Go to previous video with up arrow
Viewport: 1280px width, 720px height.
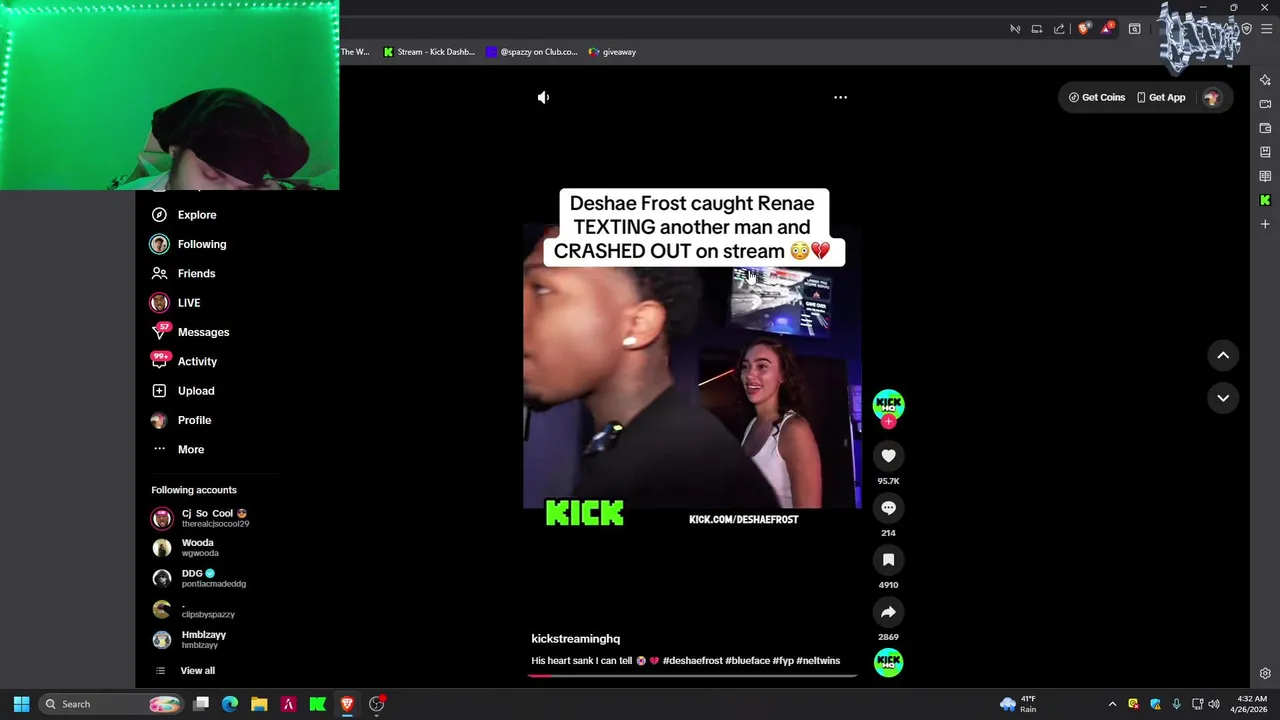click(1222, 355)
